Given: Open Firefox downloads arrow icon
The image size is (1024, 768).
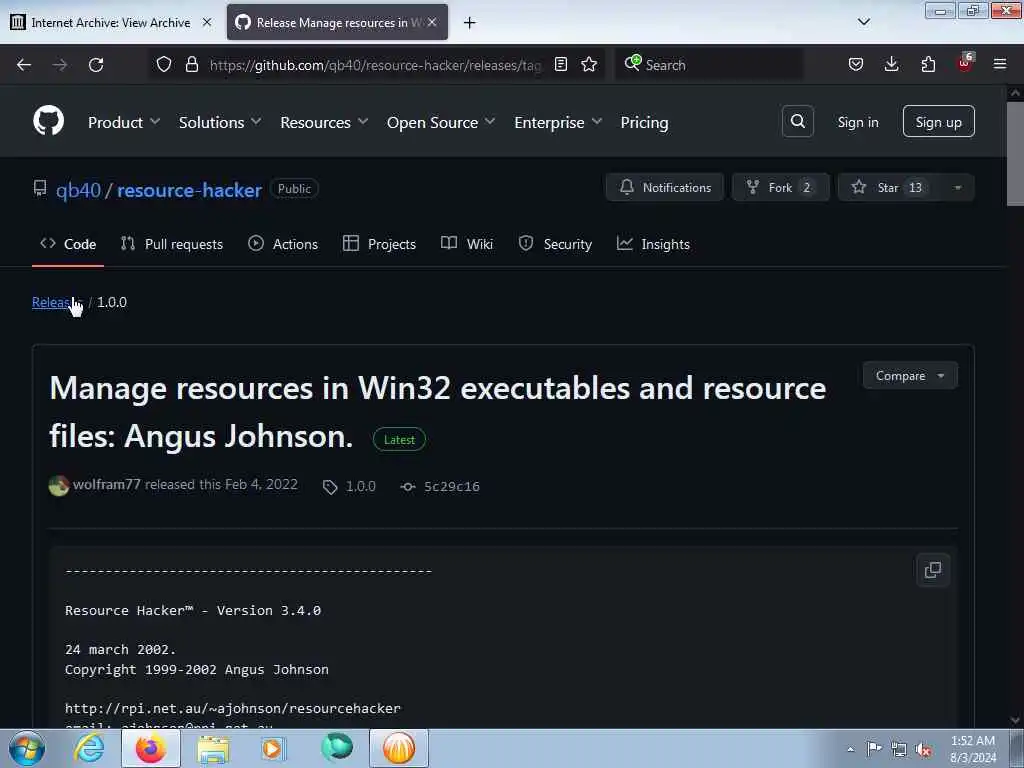Looking at the screenshot, I should [891, 64].
